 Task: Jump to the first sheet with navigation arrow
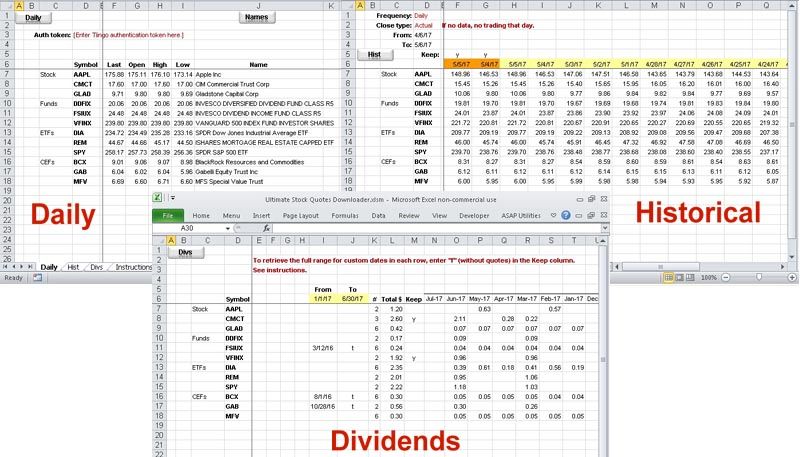click(x=6, y=267)
